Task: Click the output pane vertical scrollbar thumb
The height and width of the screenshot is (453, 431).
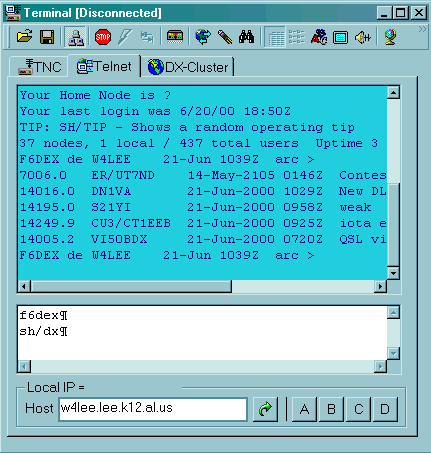Action: pyautogui.click(x=393, y=225)
